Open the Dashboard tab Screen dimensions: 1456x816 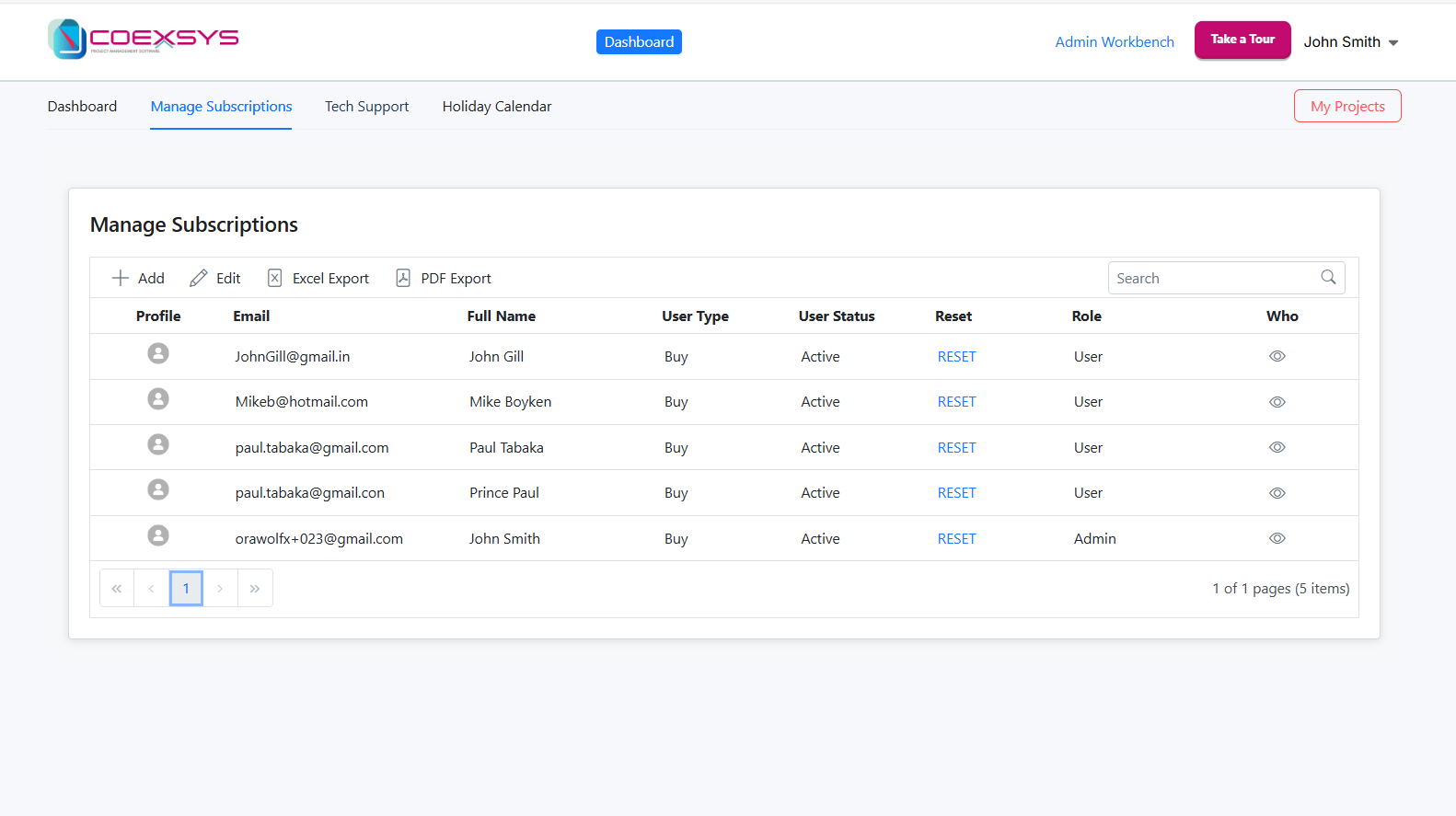click(x=82, y=107)
